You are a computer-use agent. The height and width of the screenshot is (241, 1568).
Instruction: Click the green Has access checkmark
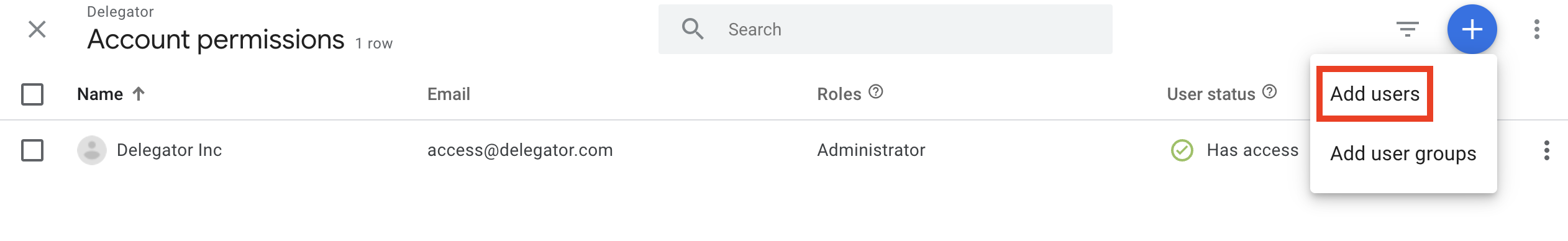(1182, 150)
